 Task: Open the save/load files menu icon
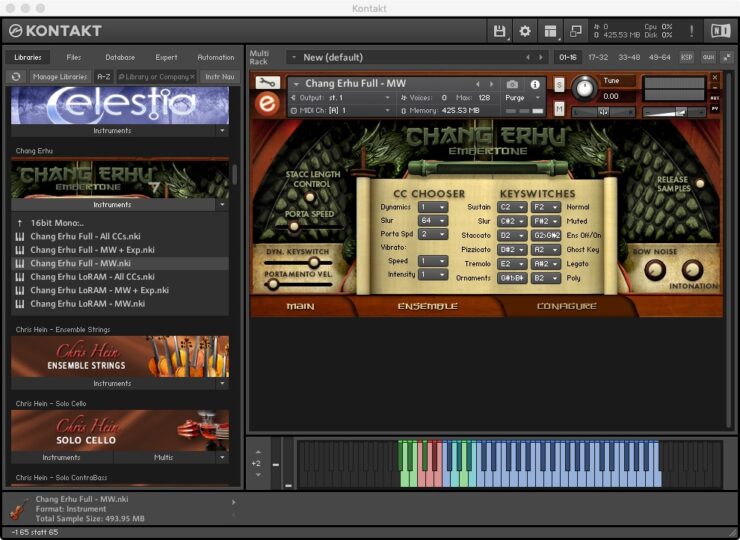pyautogui.click(x=499, y=31)
